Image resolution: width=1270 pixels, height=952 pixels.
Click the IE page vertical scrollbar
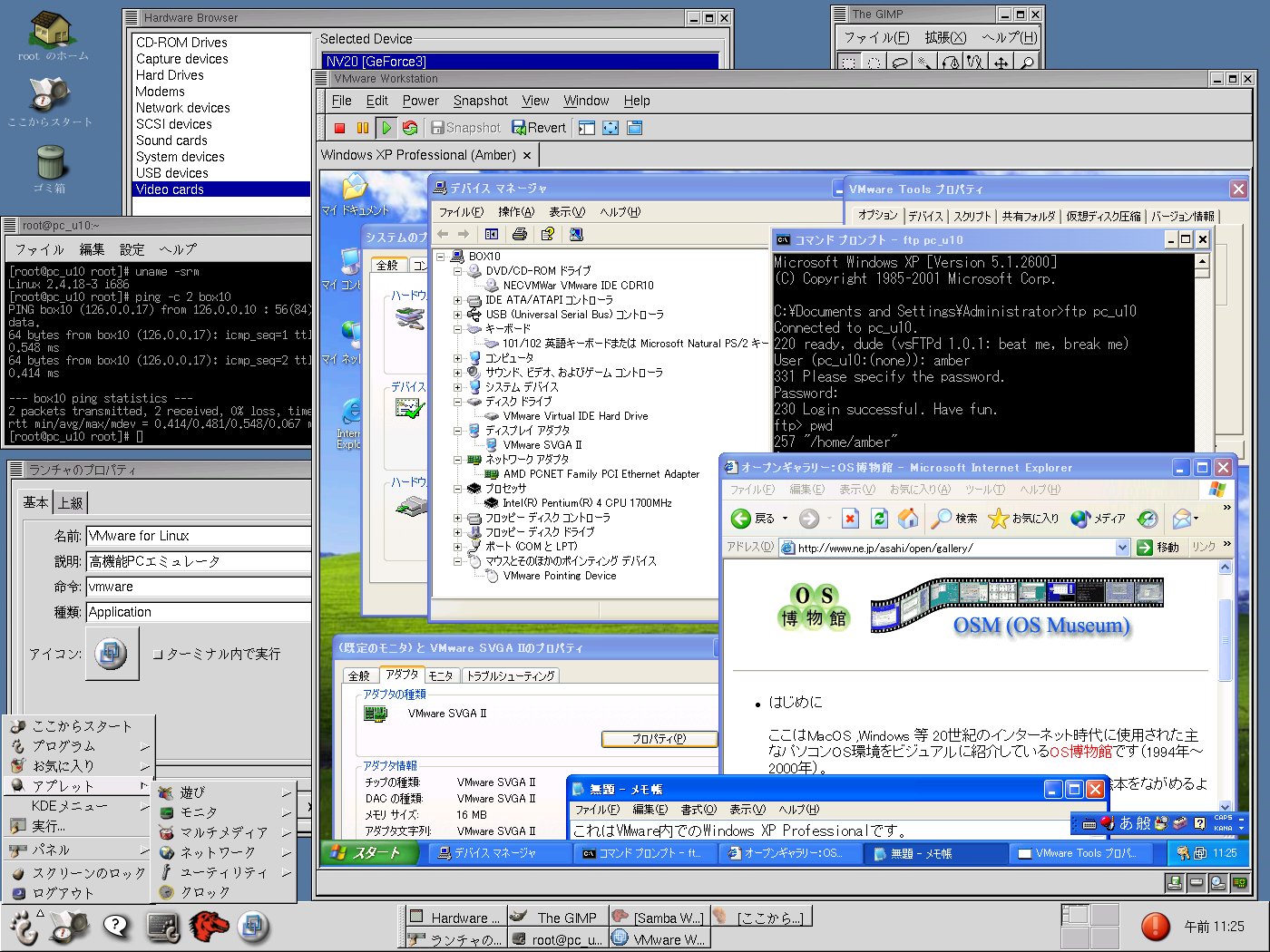click(1226, 685)
